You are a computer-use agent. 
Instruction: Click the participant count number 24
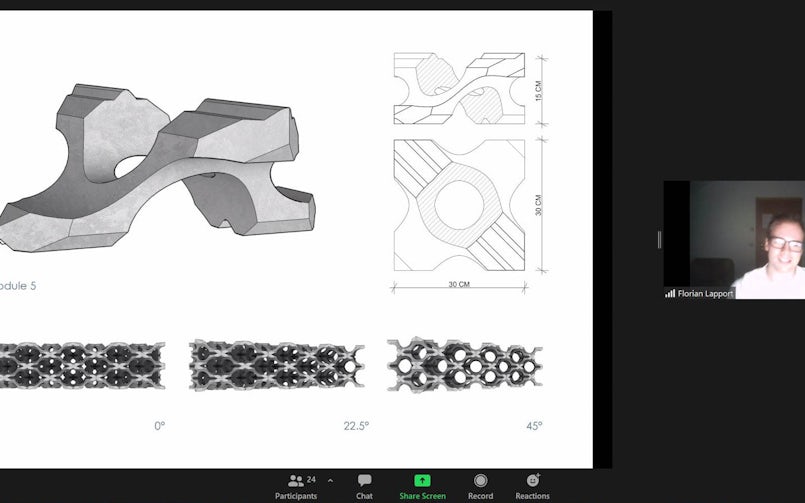[x=311, y=479]
